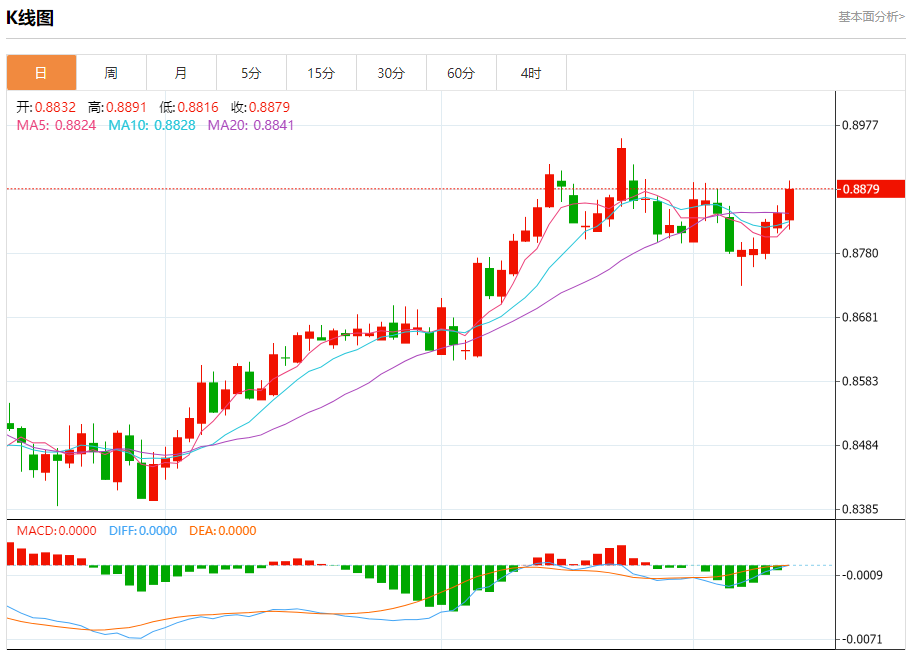Click the MACD:0.0000 indicator label
This screenshot has height=650, width=912.
click(x=56, y=531)
